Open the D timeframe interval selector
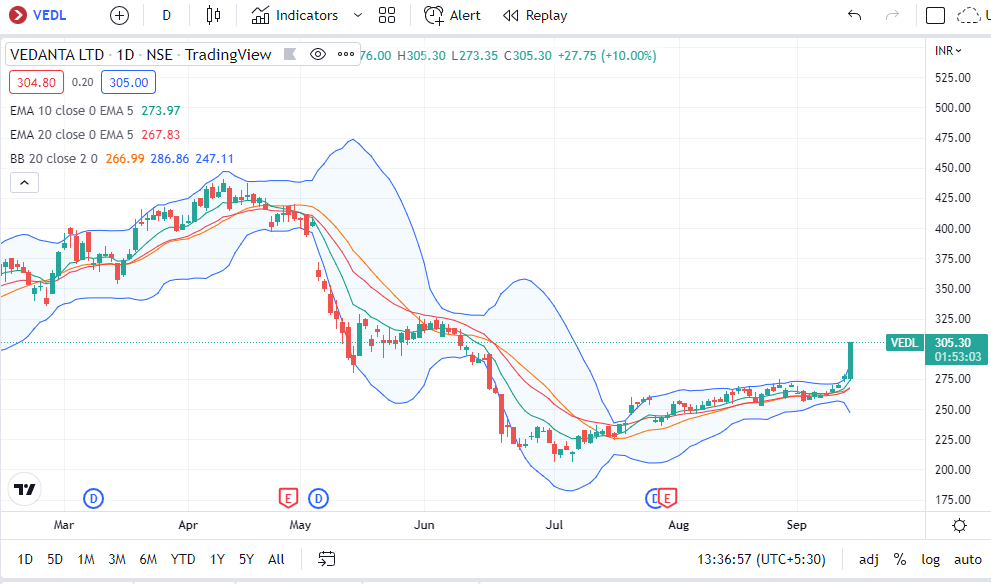 pos(166,15)
